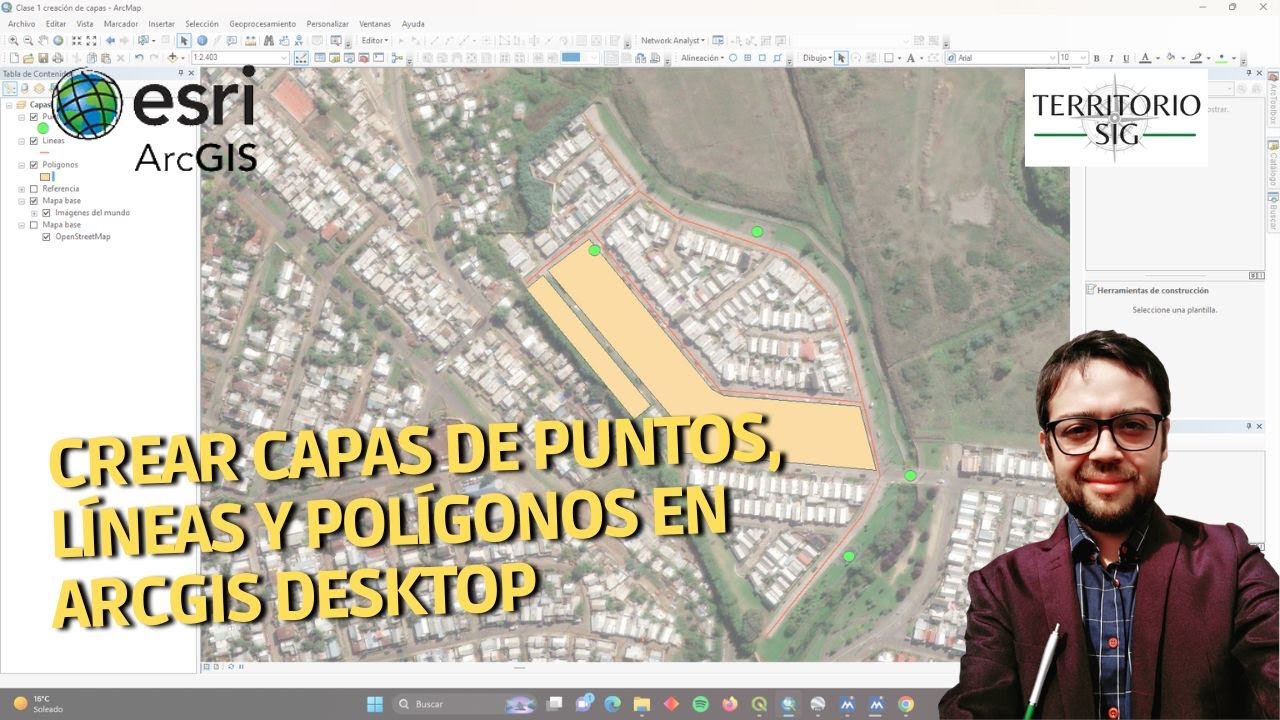Toggle OpenStreetMap layer checkbox

[47, 237]
